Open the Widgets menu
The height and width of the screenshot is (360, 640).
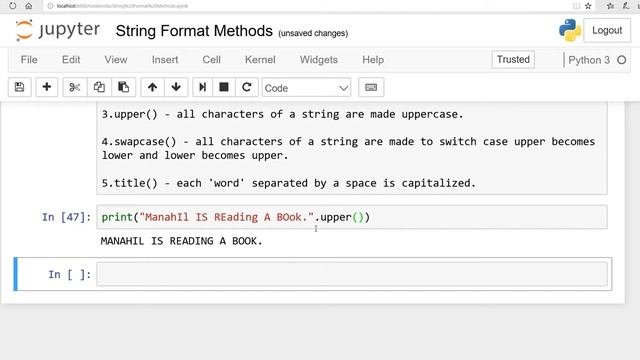[x=319, y=60]
